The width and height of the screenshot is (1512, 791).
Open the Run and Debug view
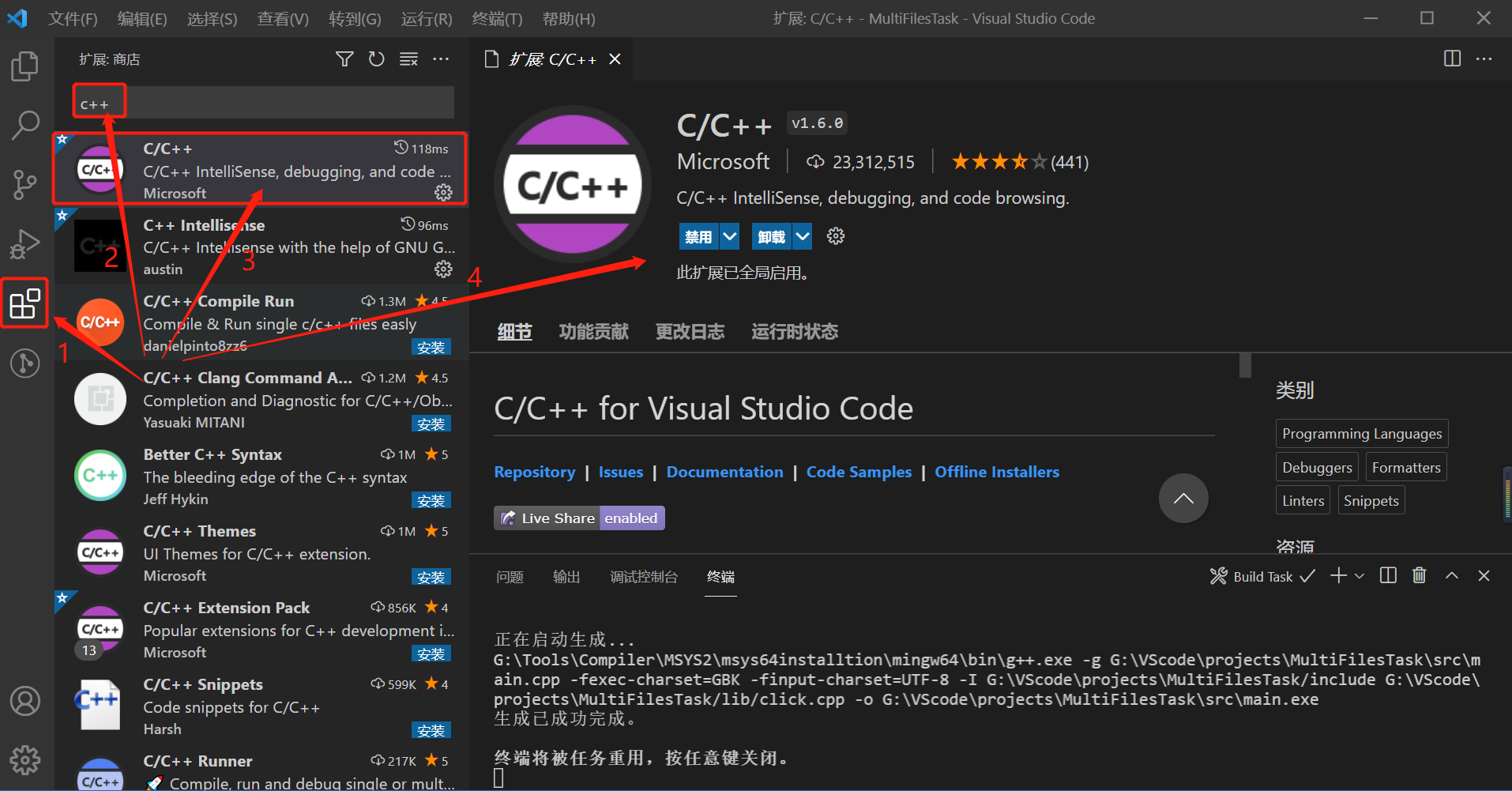coord(24,244)
